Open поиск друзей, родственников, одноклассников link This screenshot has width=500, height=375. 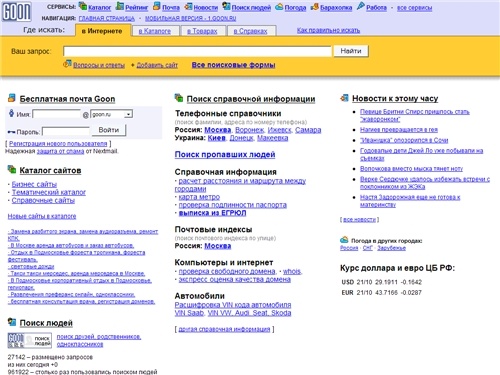pos(99,341)
